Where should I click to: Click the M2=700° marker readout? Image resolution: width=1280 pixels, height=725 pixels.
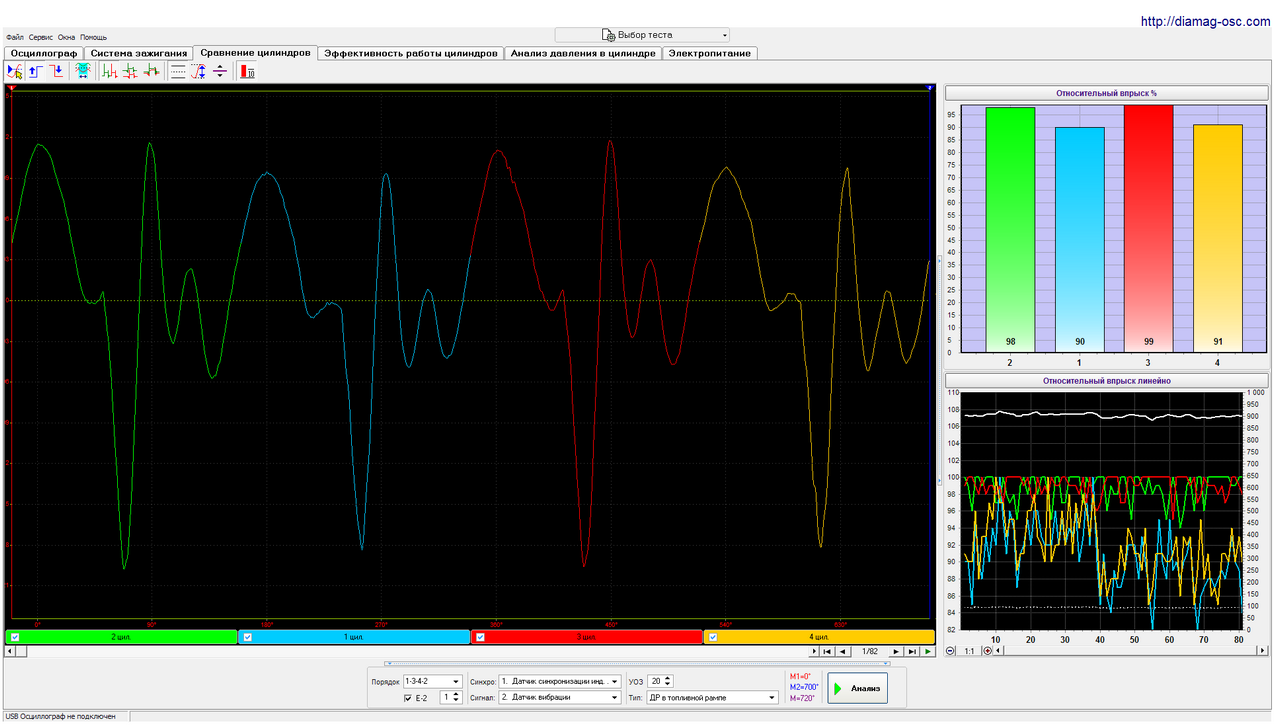point(803,687)
